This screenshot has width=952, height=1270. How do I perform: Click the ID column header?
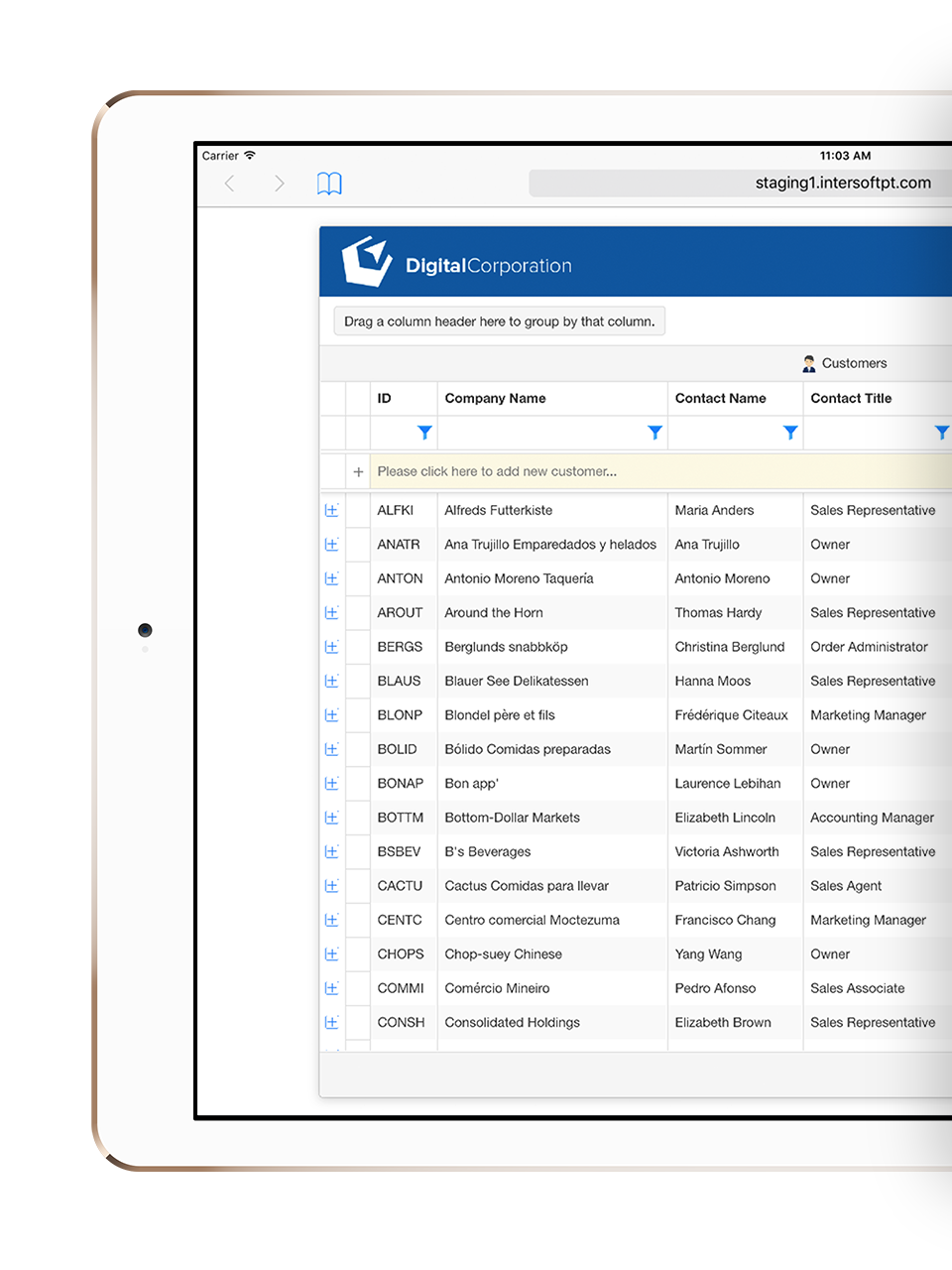click(x=385, y=399)
